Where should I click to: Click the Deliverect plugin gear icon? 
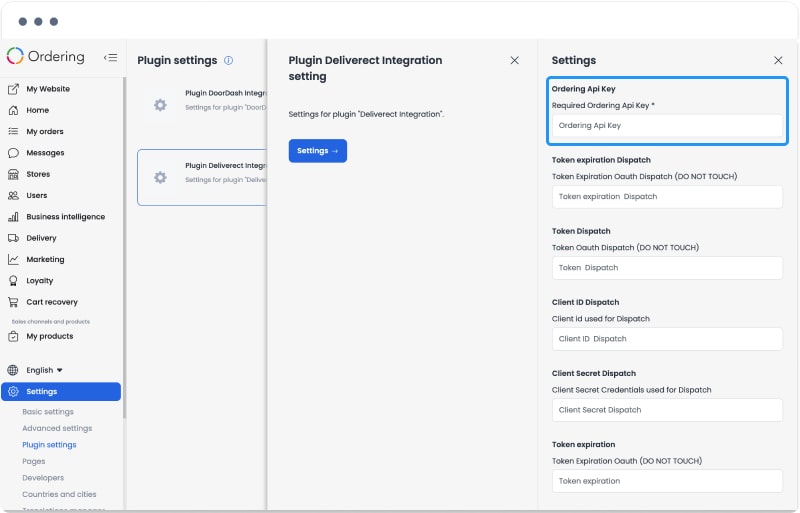pos(160,178)
